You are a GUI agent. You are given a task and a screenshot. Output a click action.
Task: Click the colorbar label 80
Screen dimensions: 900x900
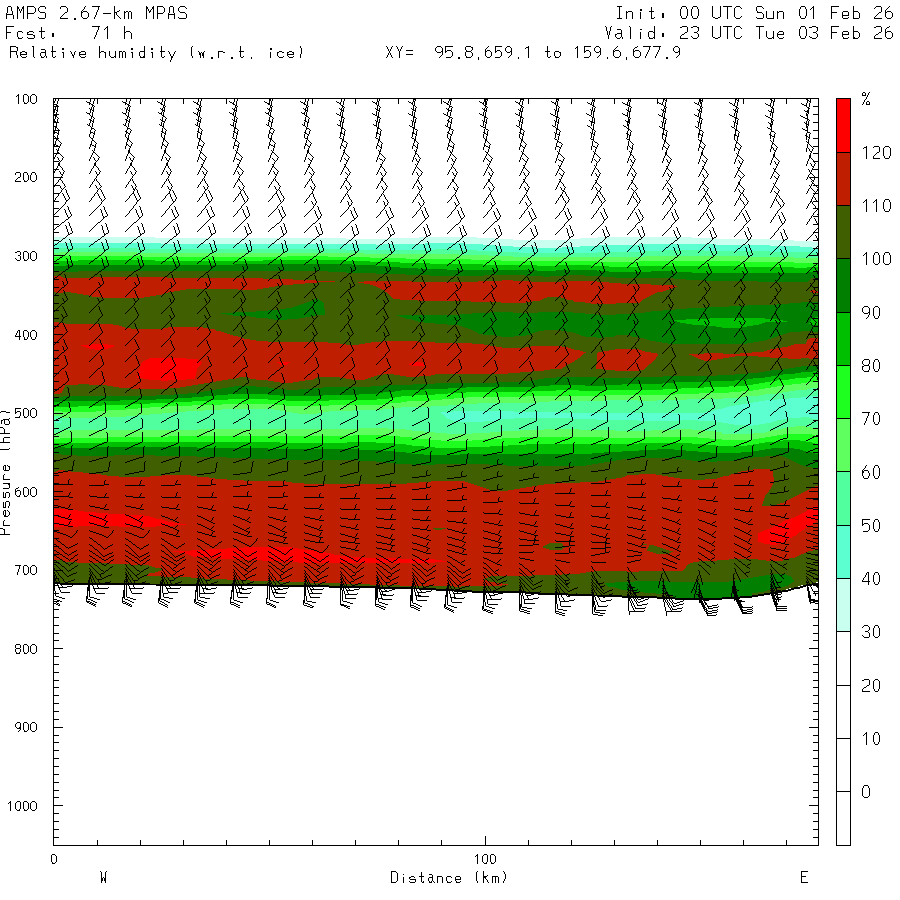(871, 366)
